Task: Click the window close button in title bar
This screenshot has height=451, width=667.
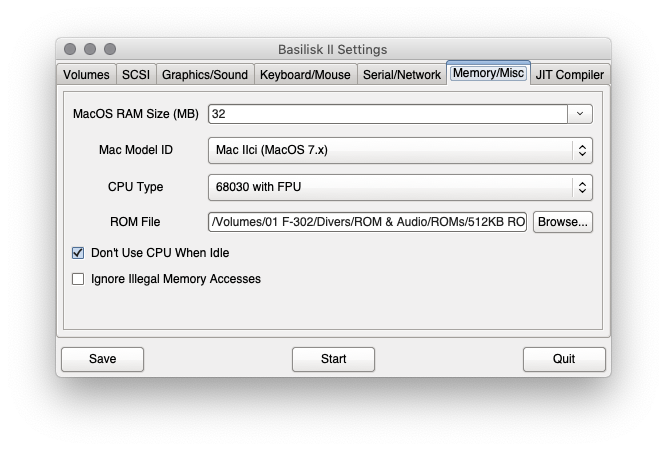Action: point(70,49)
